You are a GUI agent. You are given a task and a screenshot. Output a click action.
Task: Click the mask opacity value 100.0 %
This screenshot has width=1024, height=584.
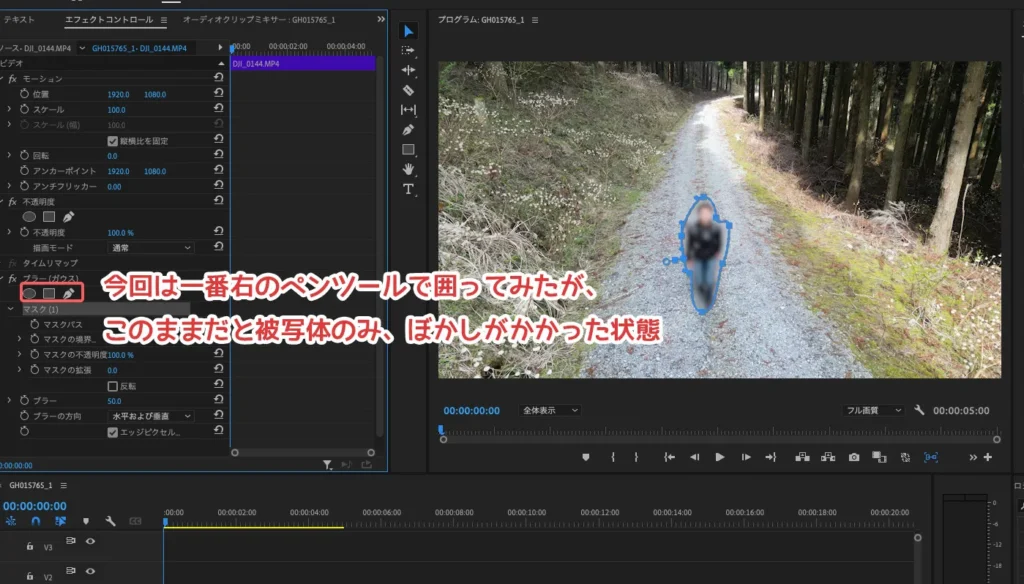pyautogui.click(x=120, y=355)
